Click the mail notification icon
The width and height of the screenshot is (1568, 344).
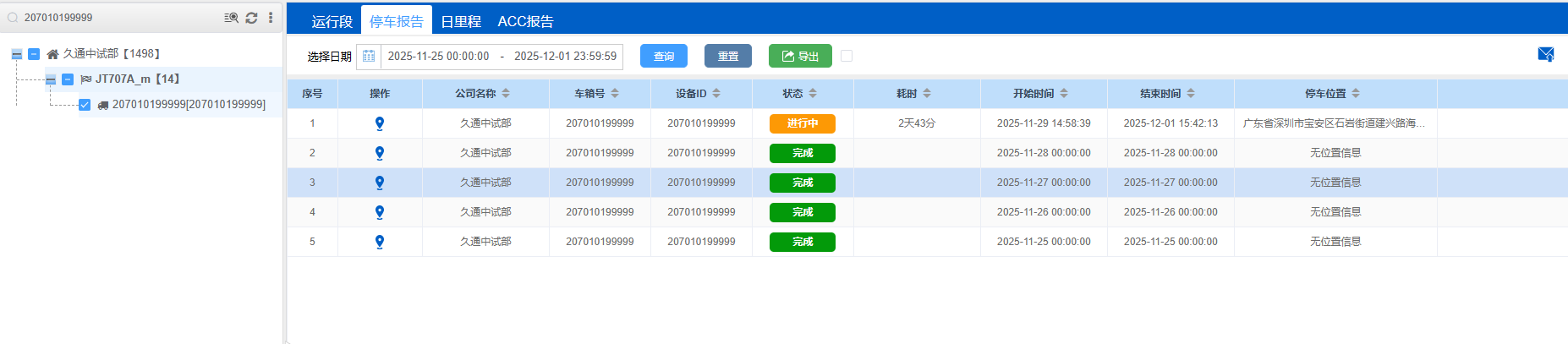point(1545,55)
